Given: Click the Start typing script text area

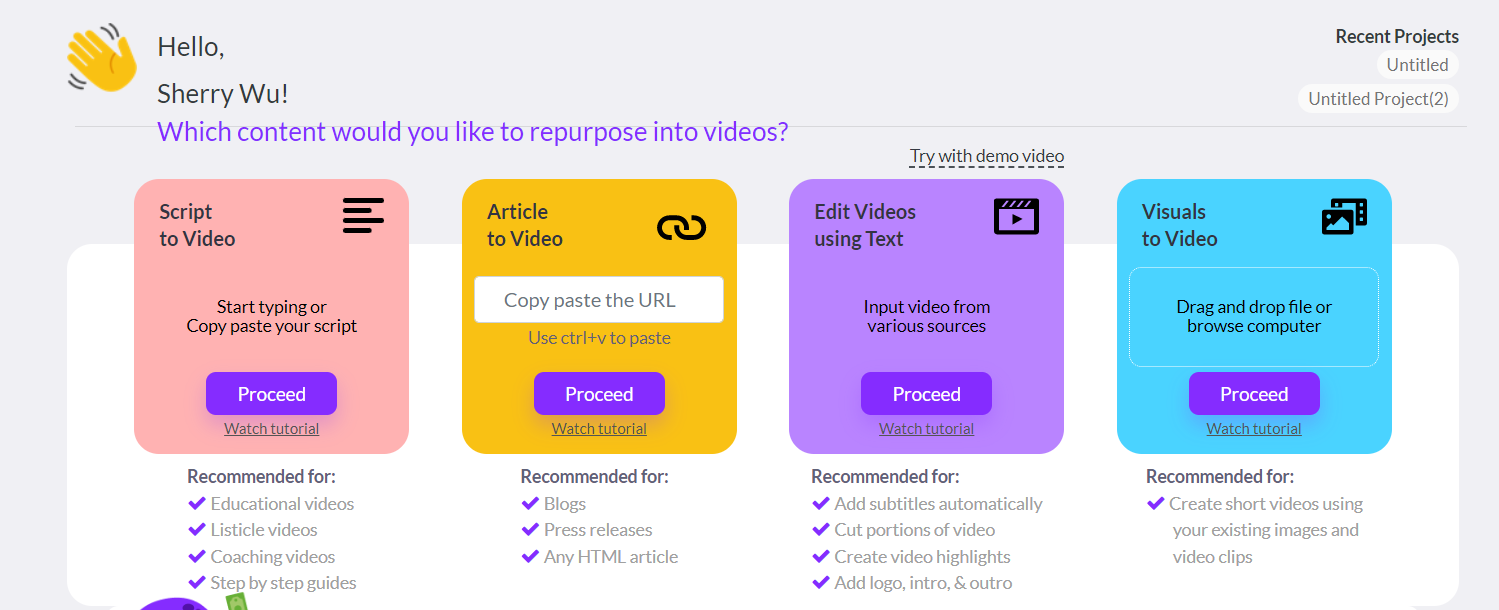Looking at the screenshot, I should 271,317.
